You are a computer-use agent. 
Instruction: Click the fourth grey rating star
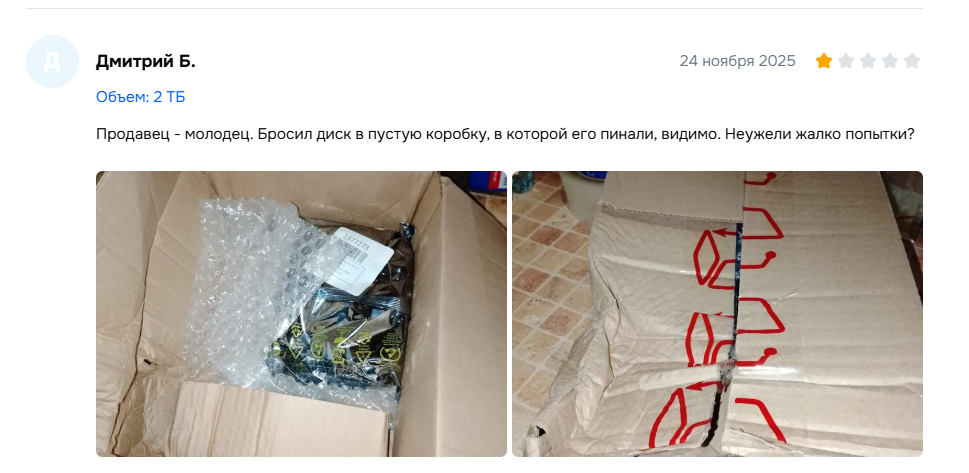(890, 61)
